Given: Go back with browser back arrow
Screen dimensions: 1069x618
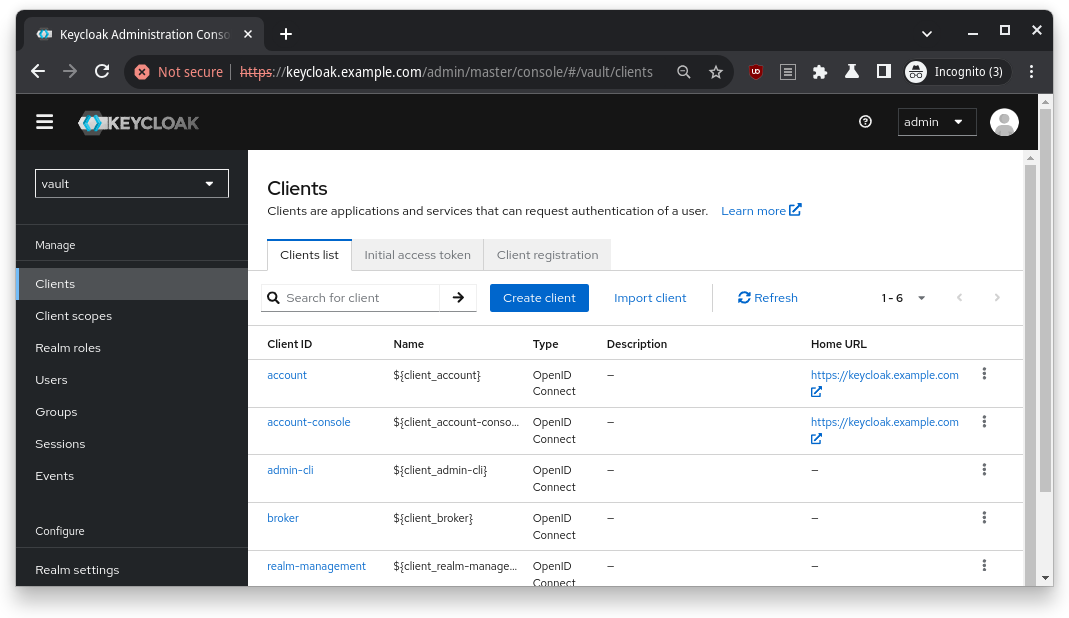Looking at the screenshot, I should [x=38, y=72].
